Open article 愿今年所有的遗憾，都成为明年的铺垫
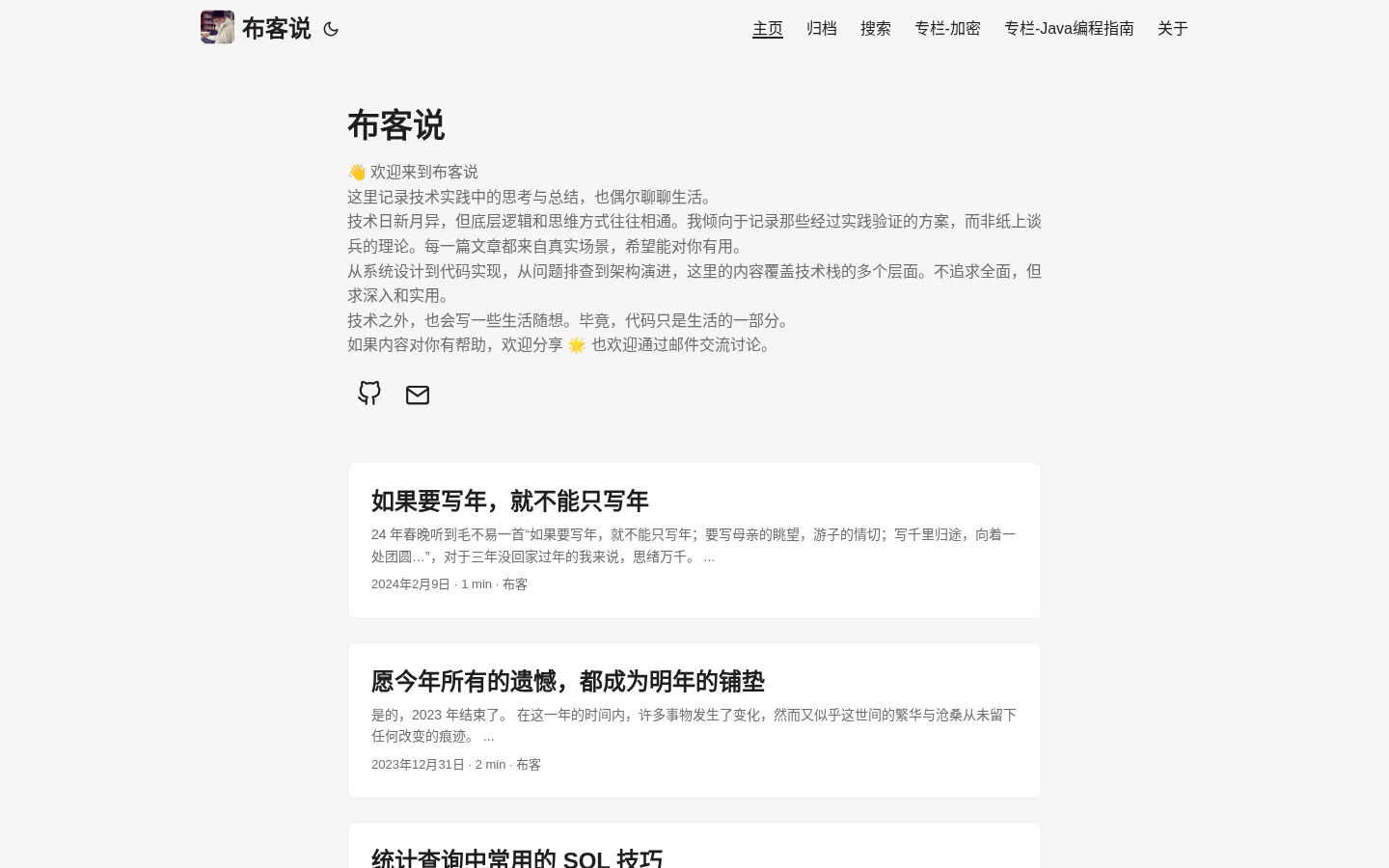Viewport: 1389px width, 868px height. point(567,681)
